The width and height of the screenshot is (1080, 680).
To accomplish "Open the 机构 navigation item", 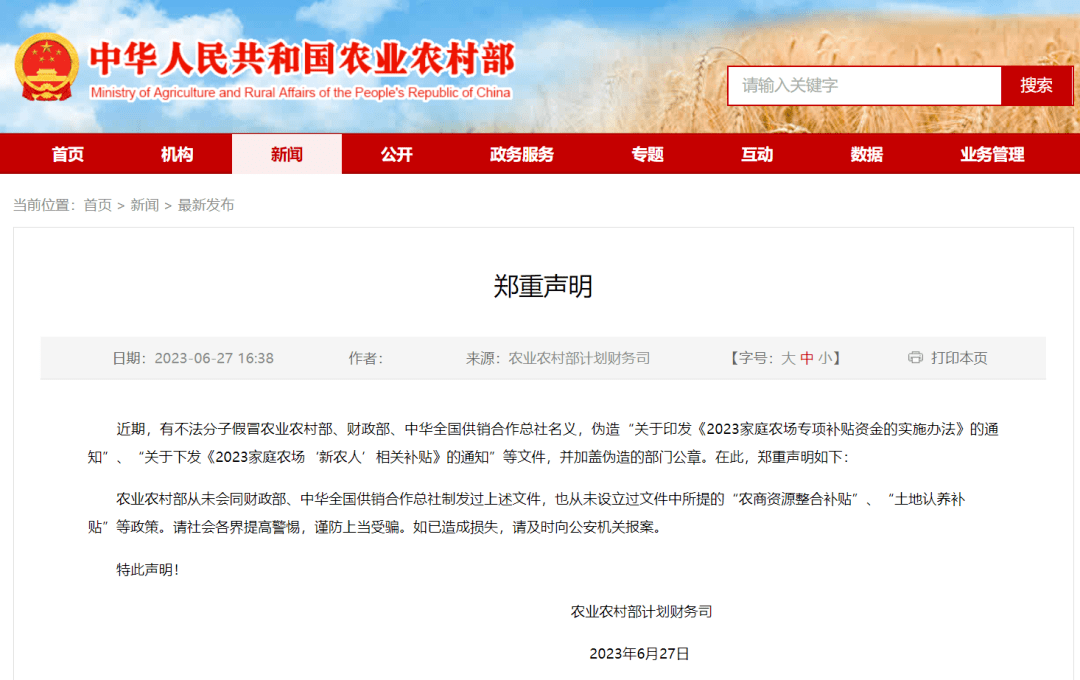I will point(177,154).
